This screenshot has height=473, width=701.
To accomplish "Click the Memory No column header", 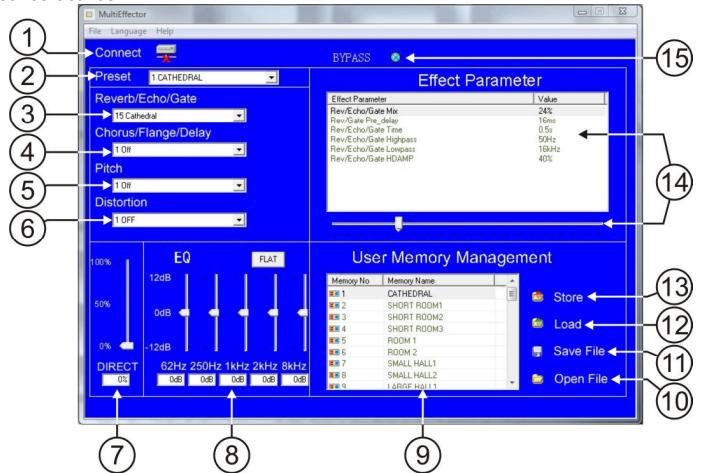I will click(x=355, y=281).
